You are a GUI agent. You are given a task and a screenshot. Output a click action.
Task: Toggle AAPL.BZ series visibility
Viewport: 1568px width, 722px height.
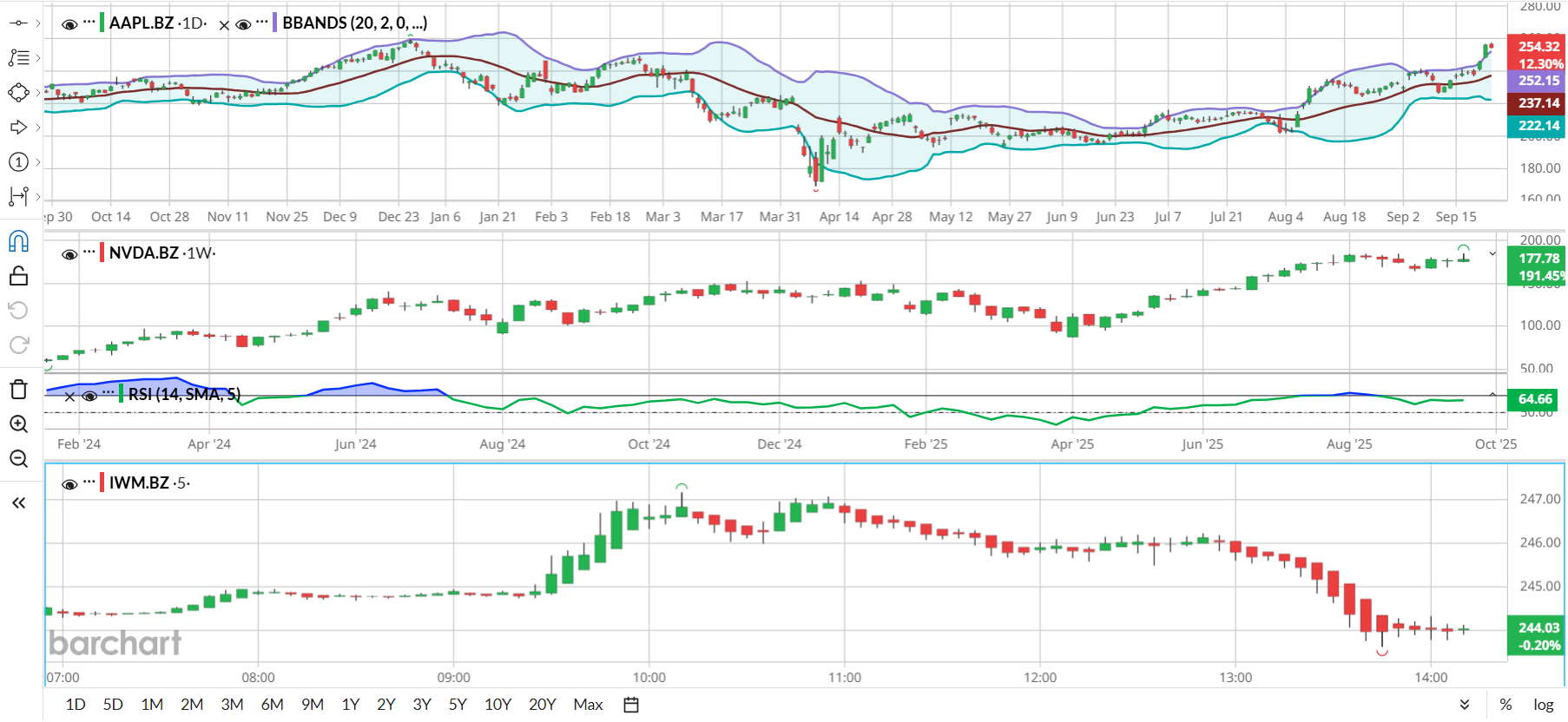pyautogui.click(x=69, y=24)
